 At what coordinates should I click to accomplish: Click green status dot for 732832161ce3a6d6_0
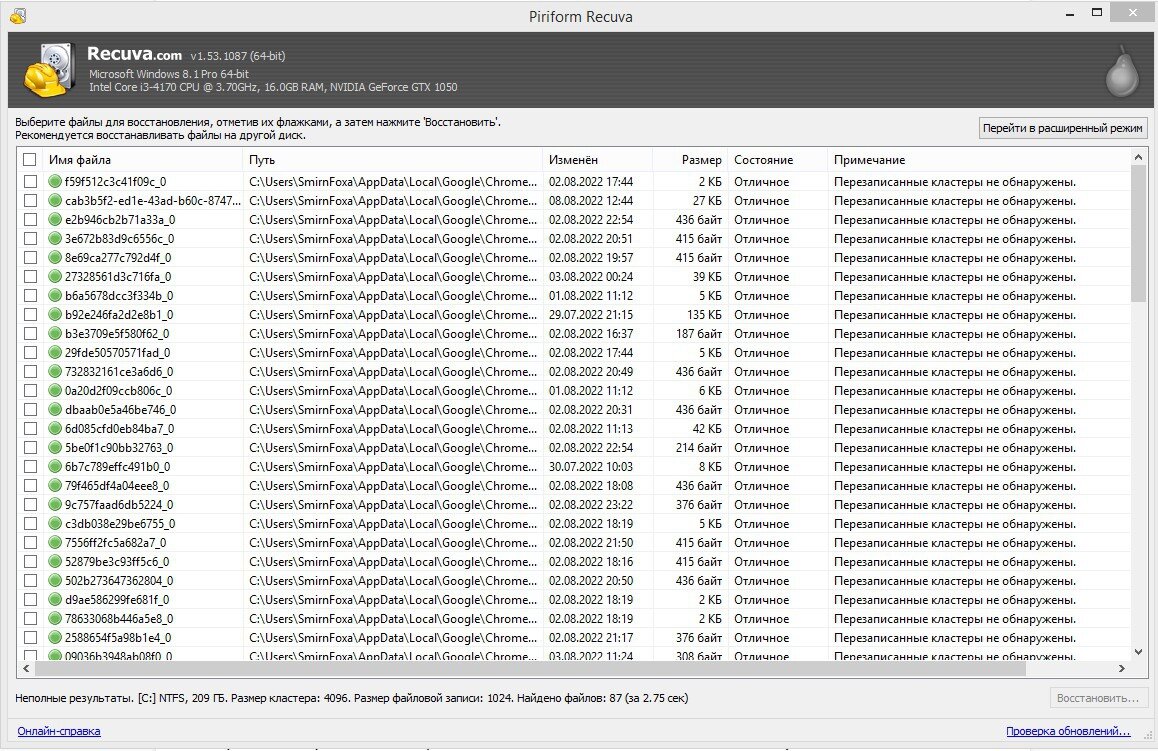point(55,371)
